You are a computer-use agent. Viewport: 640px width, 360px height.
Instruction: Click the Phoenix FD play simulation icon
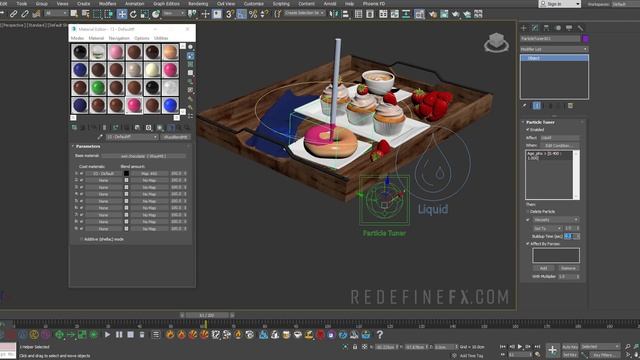107,335
